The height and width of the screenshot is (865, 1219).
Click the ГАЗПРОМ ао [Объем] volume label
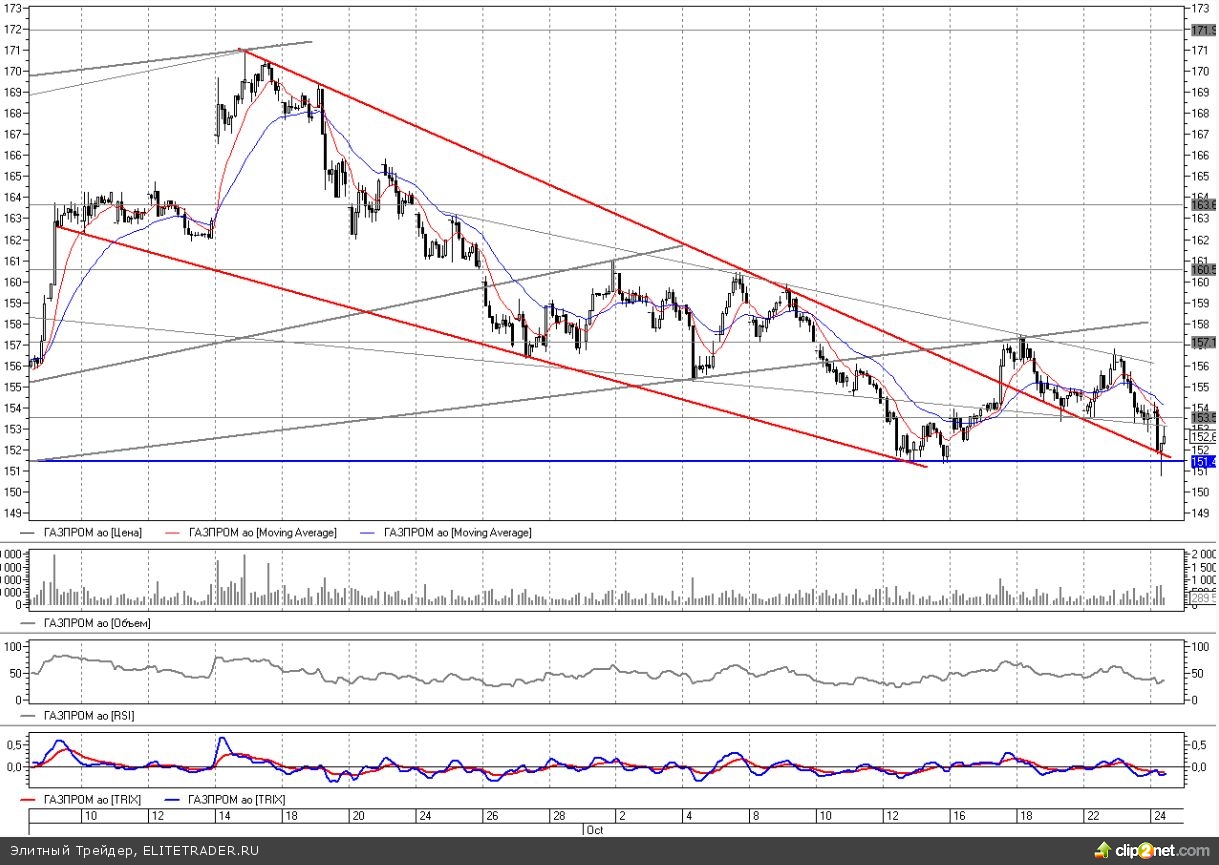click(x=97, y=622)
